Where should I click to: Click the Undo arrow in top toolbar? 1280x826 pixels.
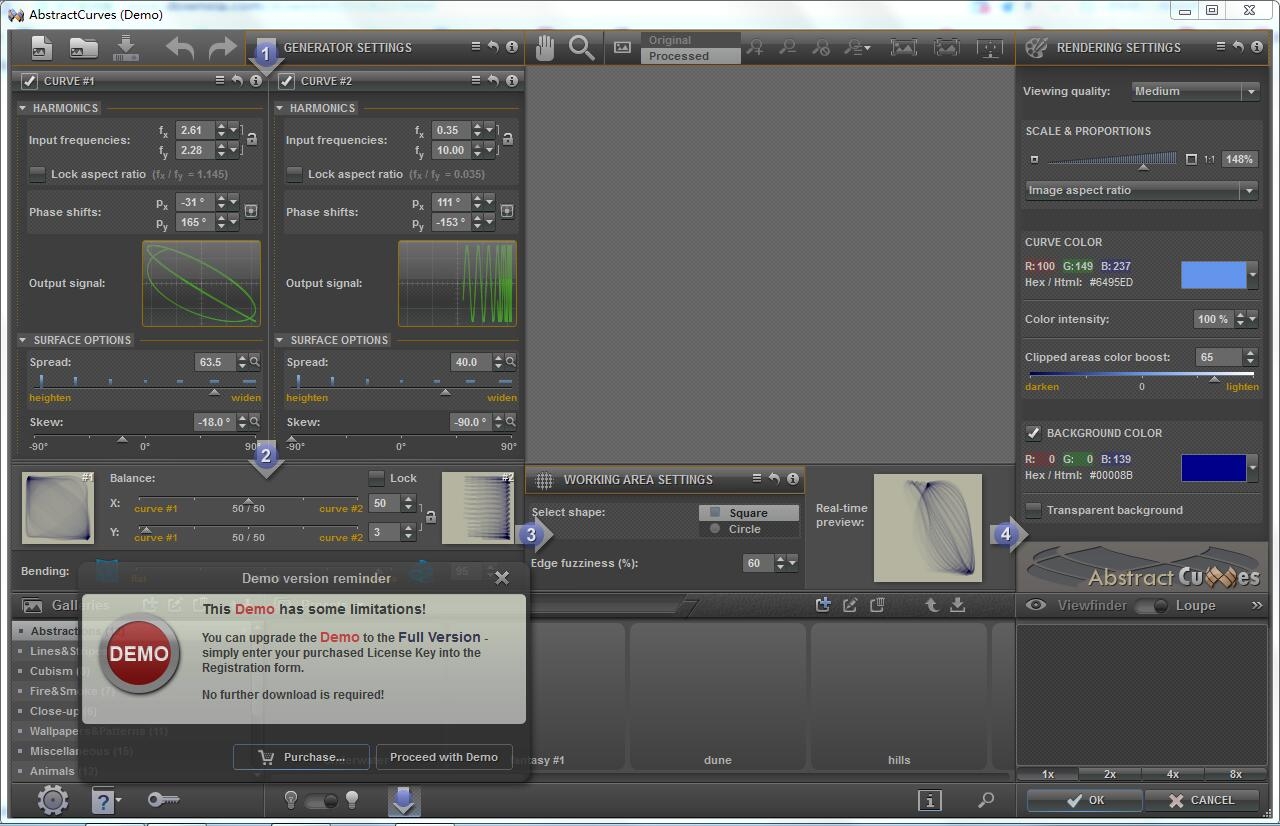[x=180, y=47]
